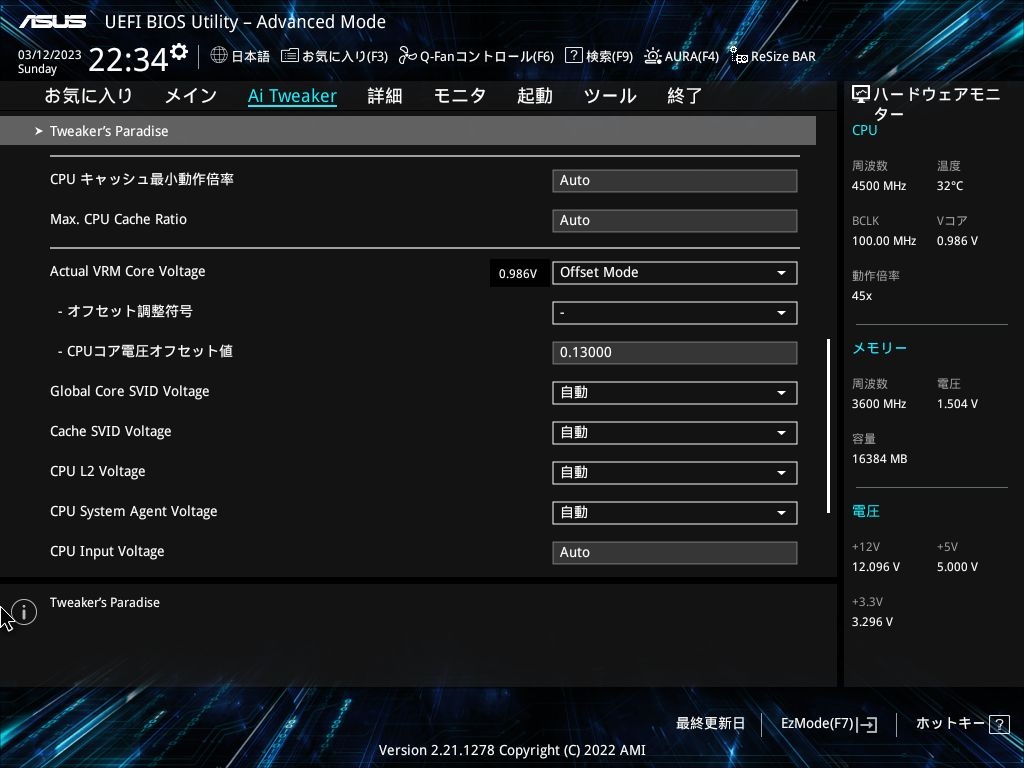Open お気に入り(F3) favorites
The width and height of the screenshot is (1024, 768).
334,56
